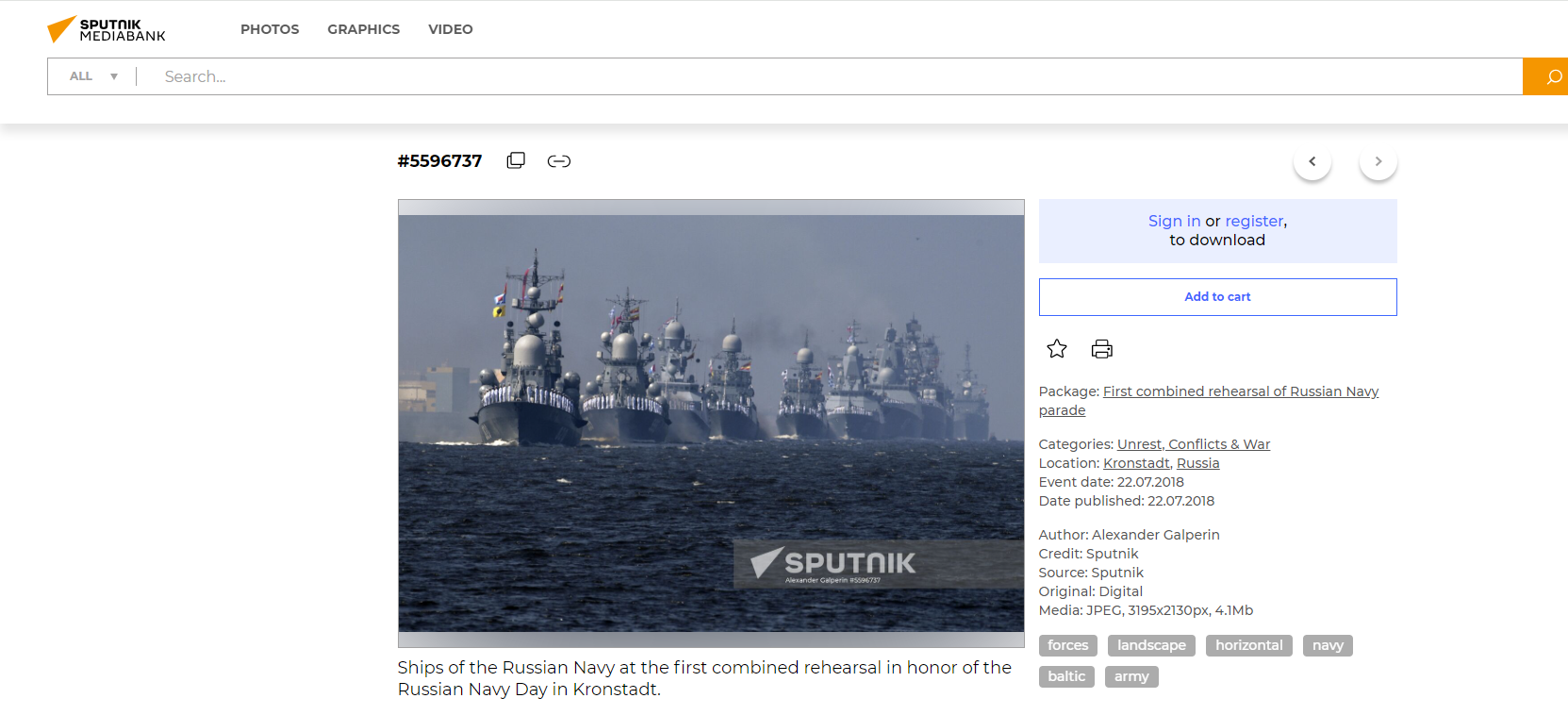Go to the previous photo arrow
The height and width of the screenshot is (715, 1568).
(x=1312, y=161)
